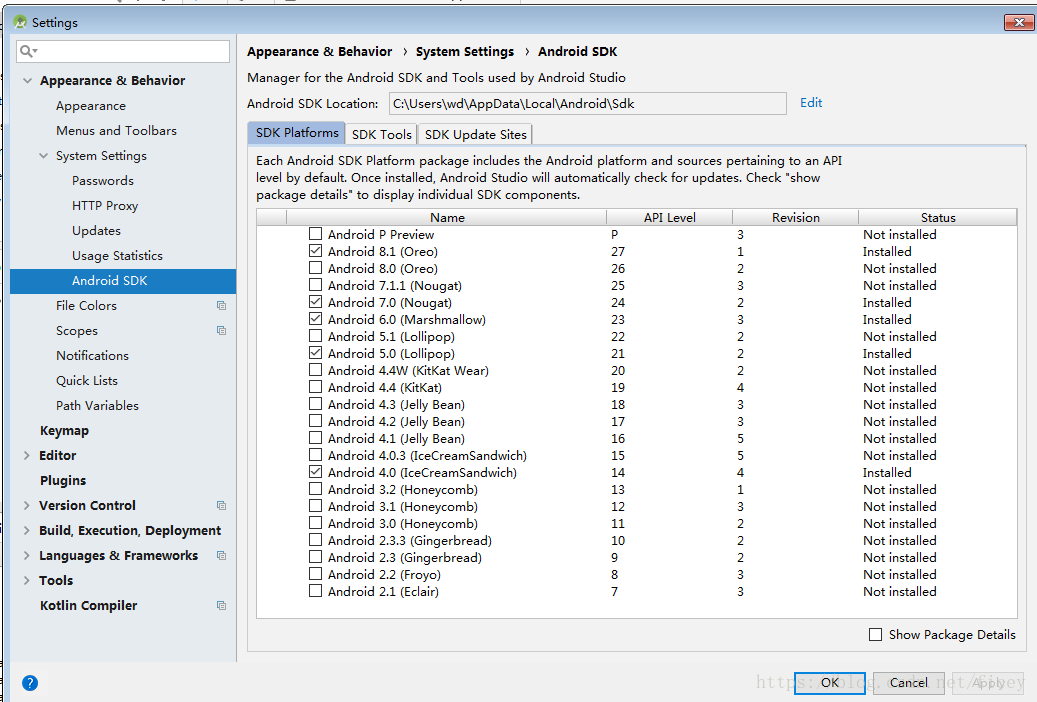Viewport: 1037px width, 702px height.
Task: Uncheck Android 4.0 (IceCreamSandwich) checkbox
Action: 315,472
